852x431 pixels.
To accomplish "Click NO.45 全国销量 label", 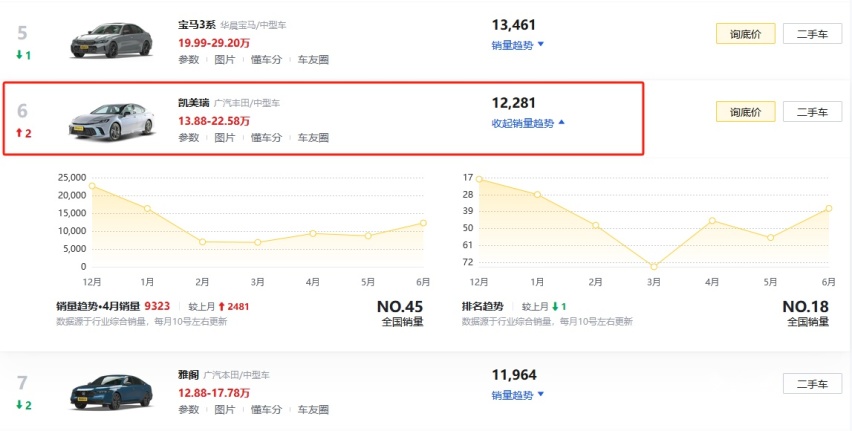I will coord(400,314).
